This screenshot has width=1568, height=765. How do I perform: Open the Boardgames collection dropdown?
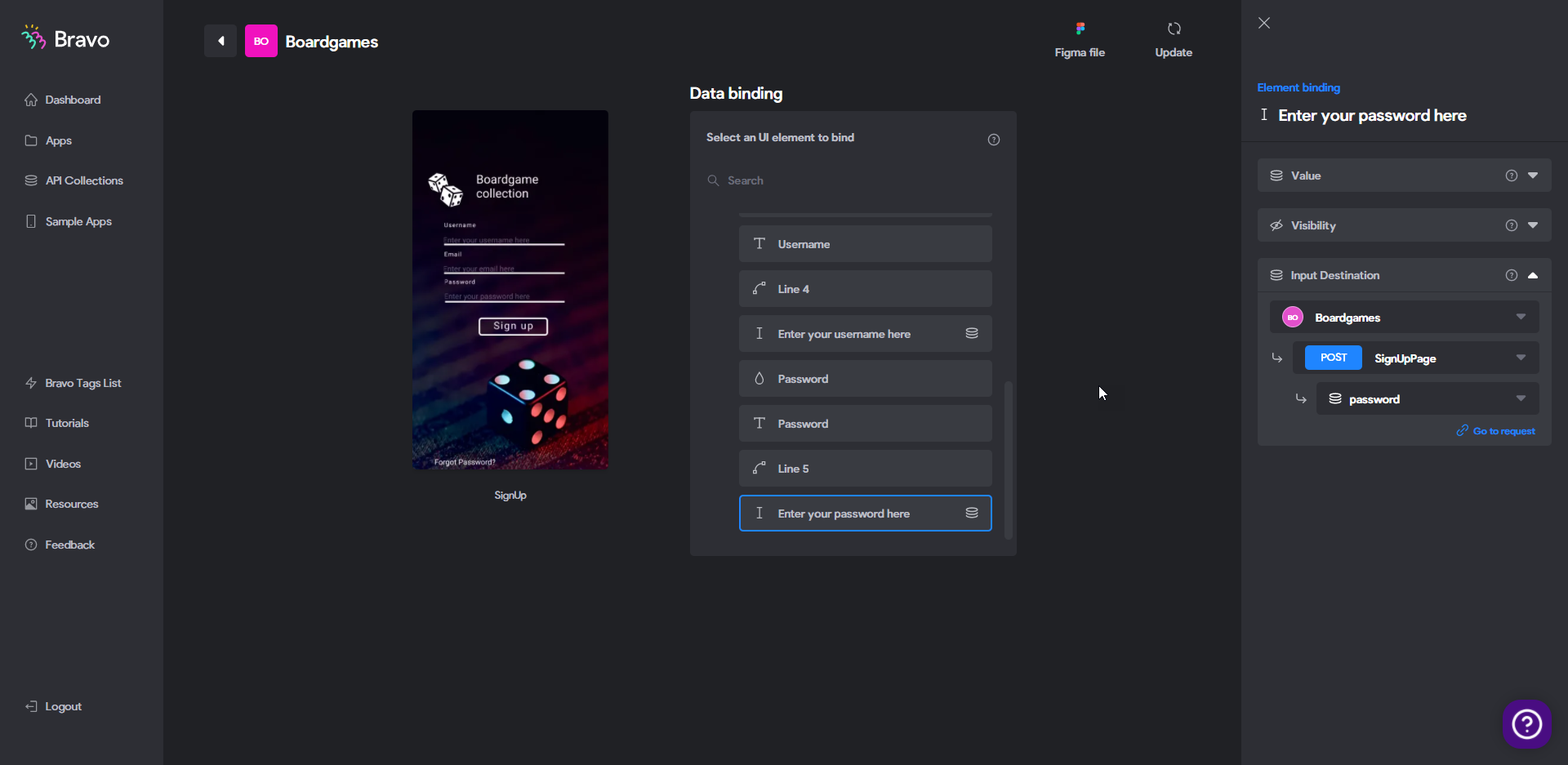click(1404, 317)
